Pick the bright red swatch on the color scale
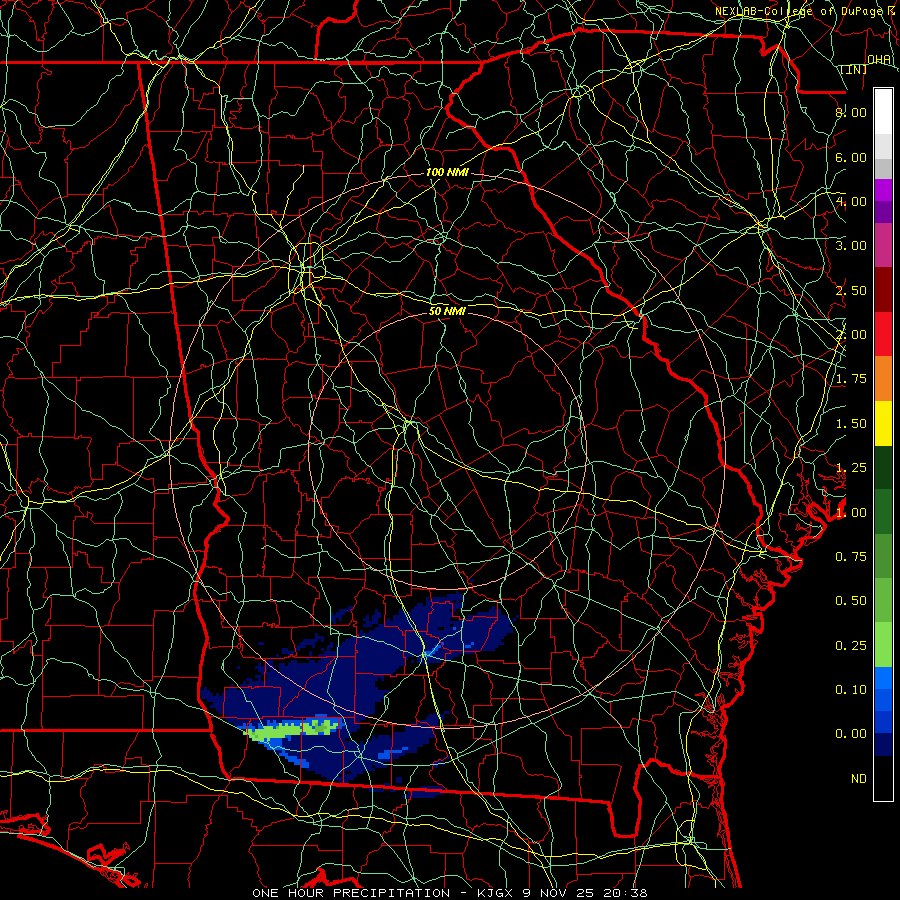Screen dimensions: 900x900 883,335
